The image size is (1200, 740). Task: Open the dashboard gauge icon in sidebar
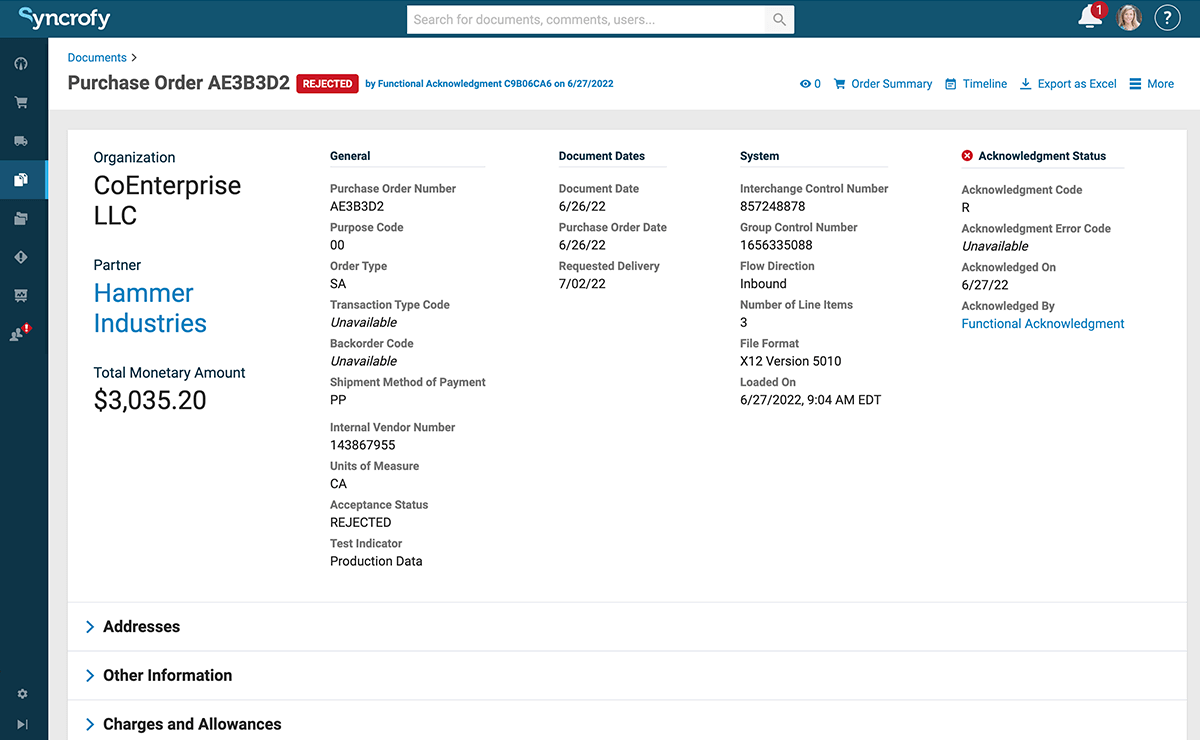21,64
